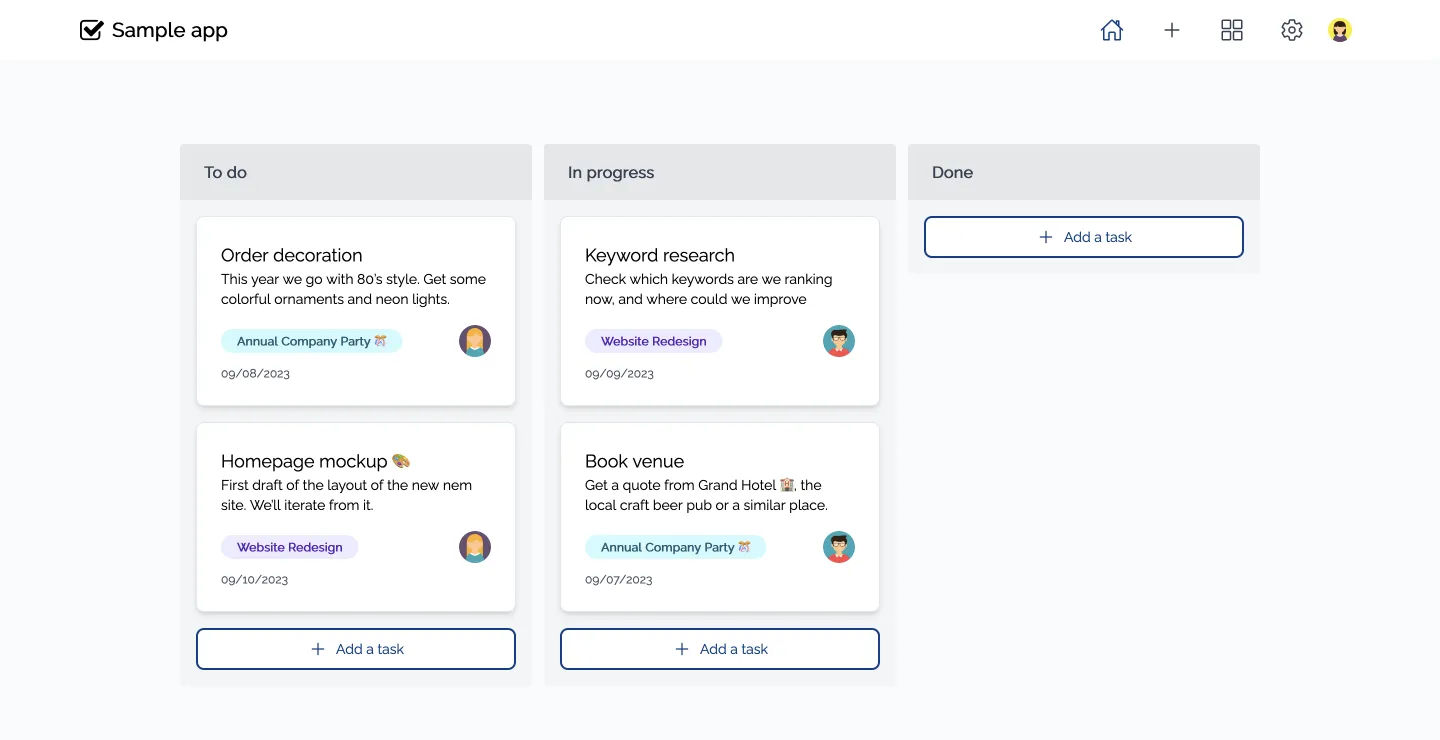Click Annual Company Party tag on Book venue

(675, 547)
